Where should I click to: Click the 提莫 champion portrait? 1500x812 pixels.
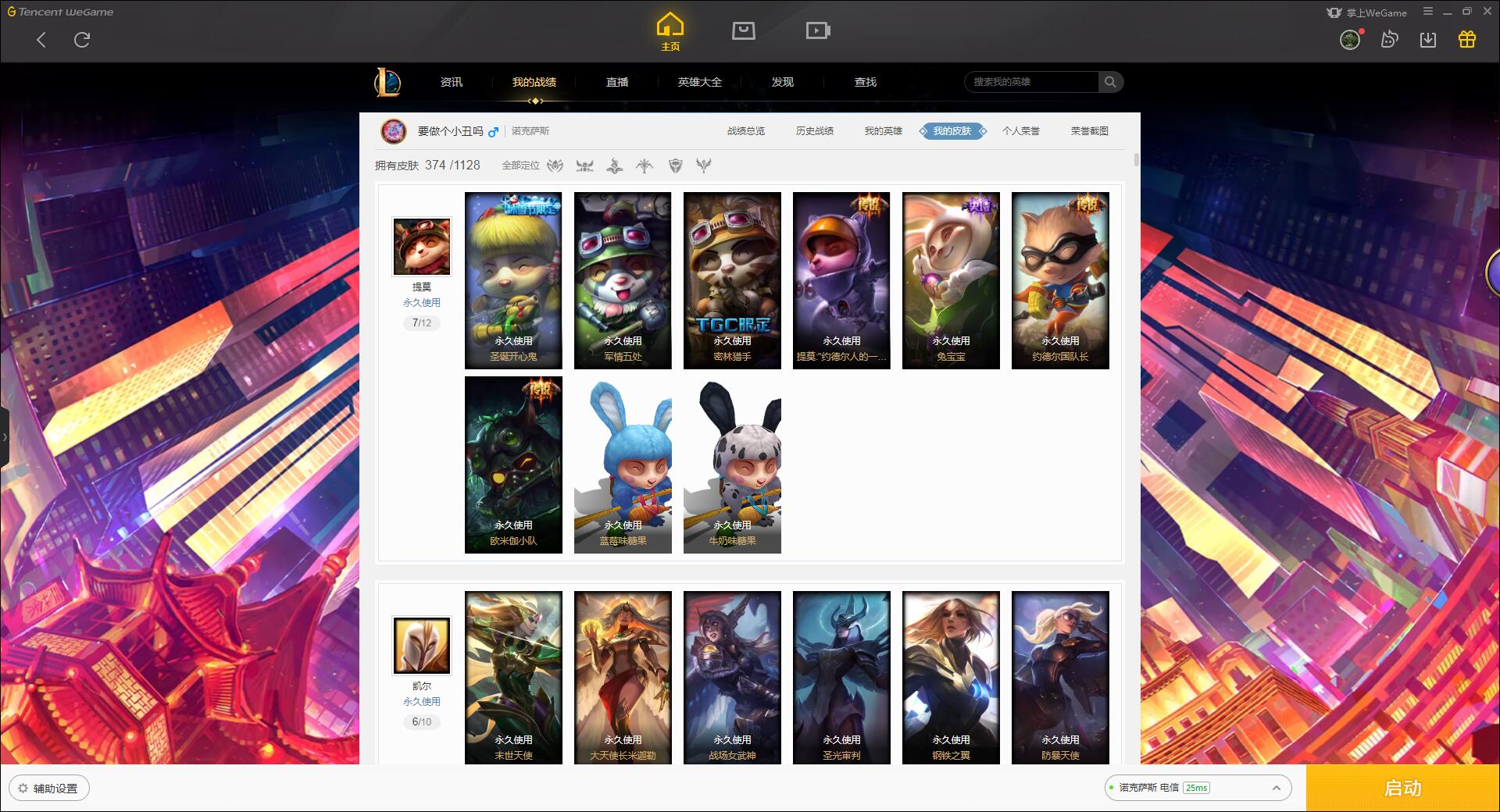coord(422,247)
